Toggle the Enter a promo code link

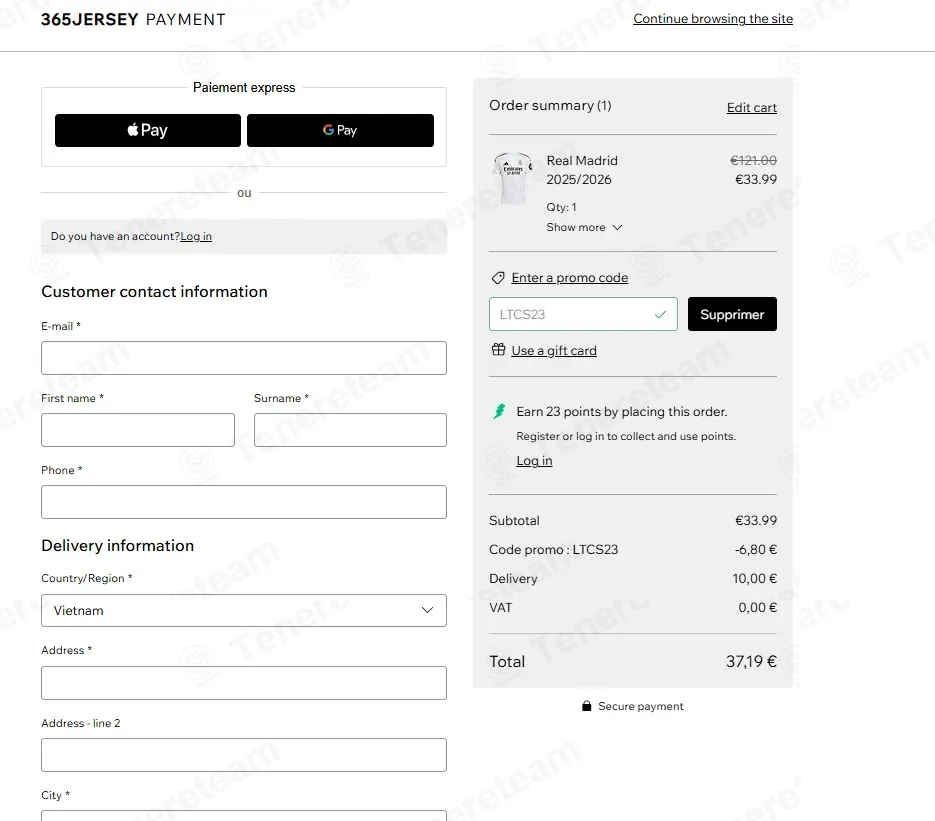point(569,278)
